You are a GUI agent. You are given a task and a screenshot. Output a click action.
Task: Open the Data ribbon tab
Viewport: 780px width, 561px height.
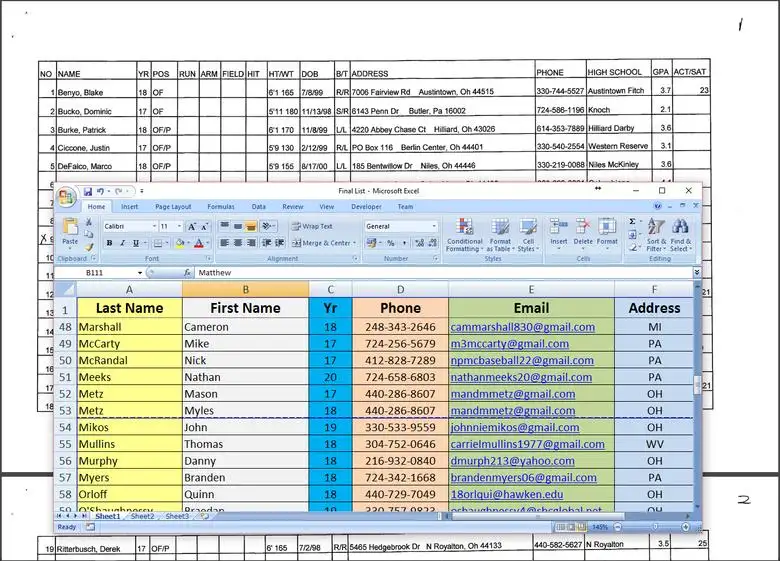coord(259,206)
